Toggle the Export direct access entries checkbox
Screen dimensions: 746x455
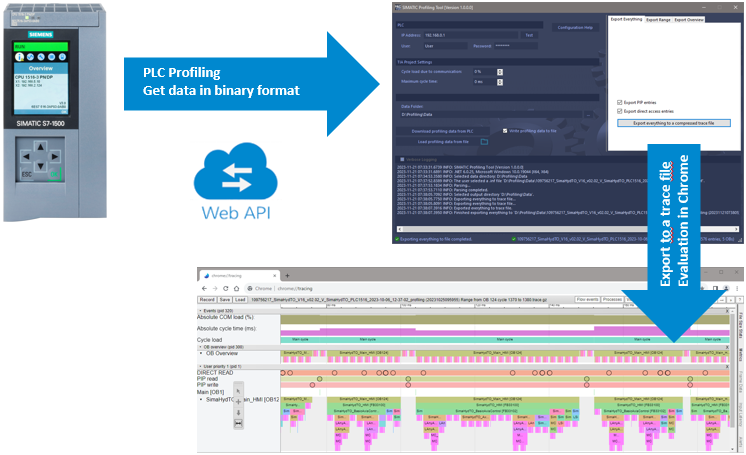pyautogui.click(x=619, y=111)
